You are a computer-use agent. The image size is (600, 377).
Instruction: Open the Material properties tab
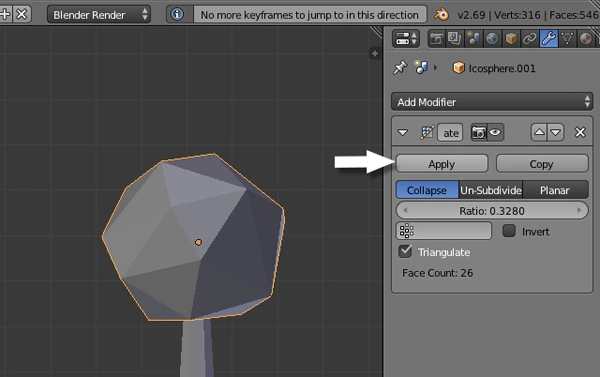tap(586, 39)
